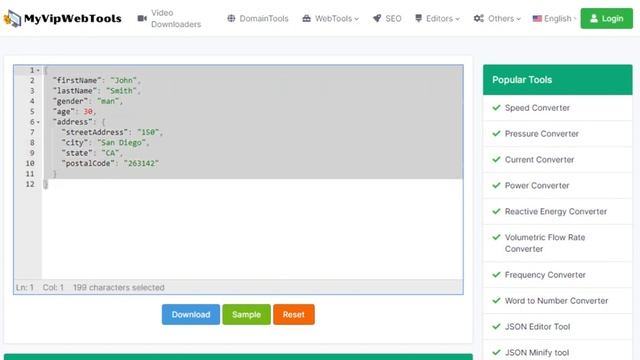Click checkmark icon next to Speed Converter
Viewport: 640px width, 360px height.
pyautogui.click(x=496, y=108)
